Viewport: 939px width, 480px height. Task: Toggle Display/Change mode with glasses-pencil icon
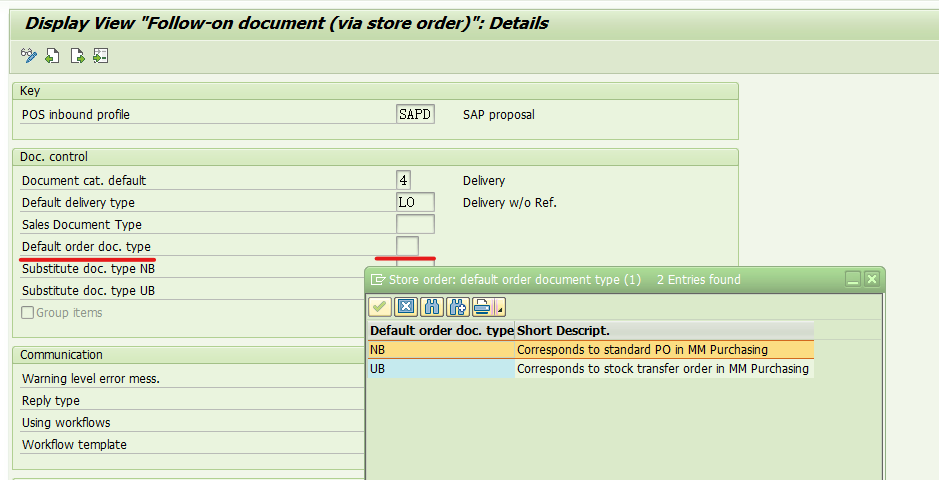pyautogui.click(x=28, y=56)
